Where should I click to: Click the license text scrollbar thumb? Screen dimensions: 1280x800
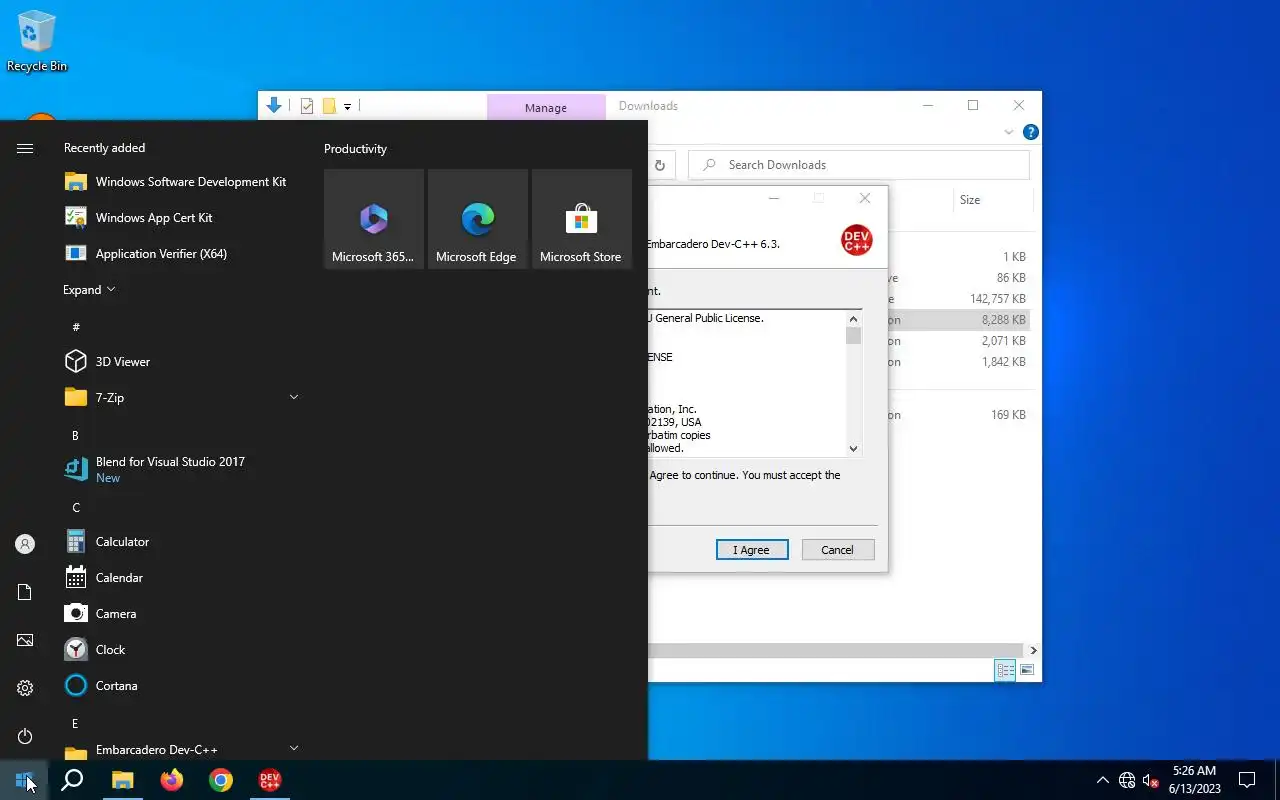[853, 335]
